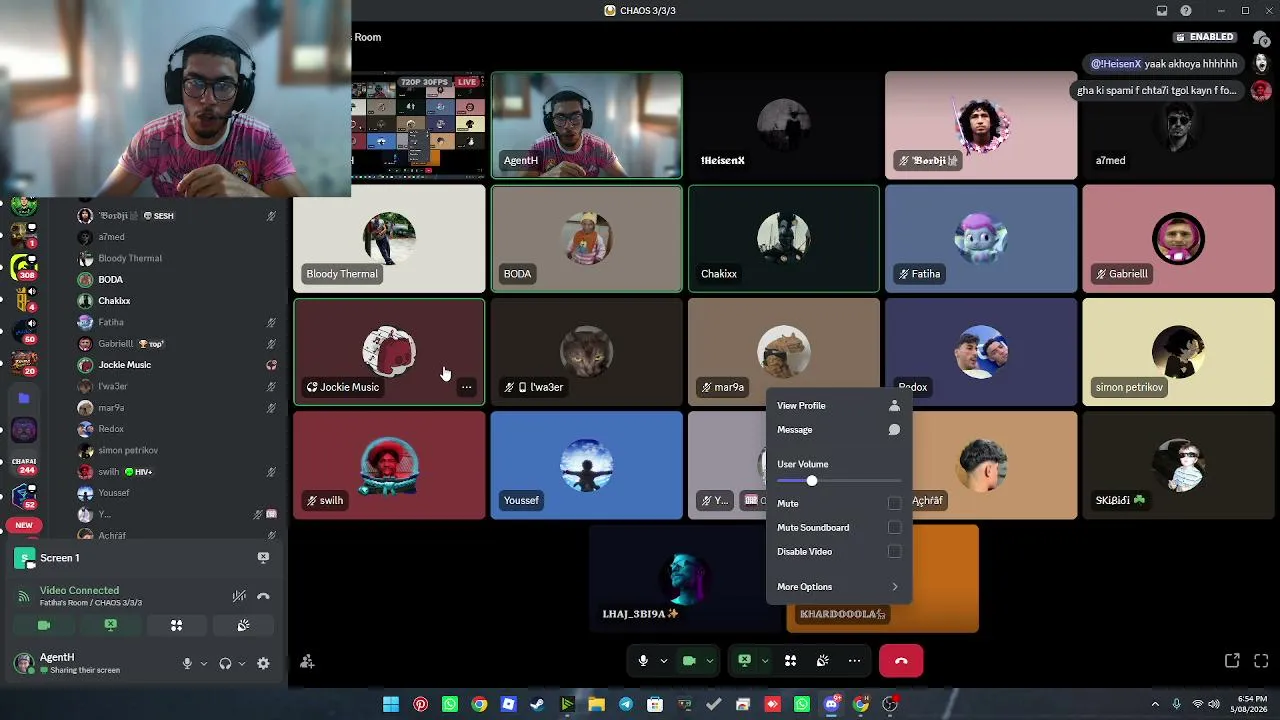Viewport: 1280px width, 720px height.
Task: Deafen with headphones icon in user panel
Action: [x=225, y=663]
